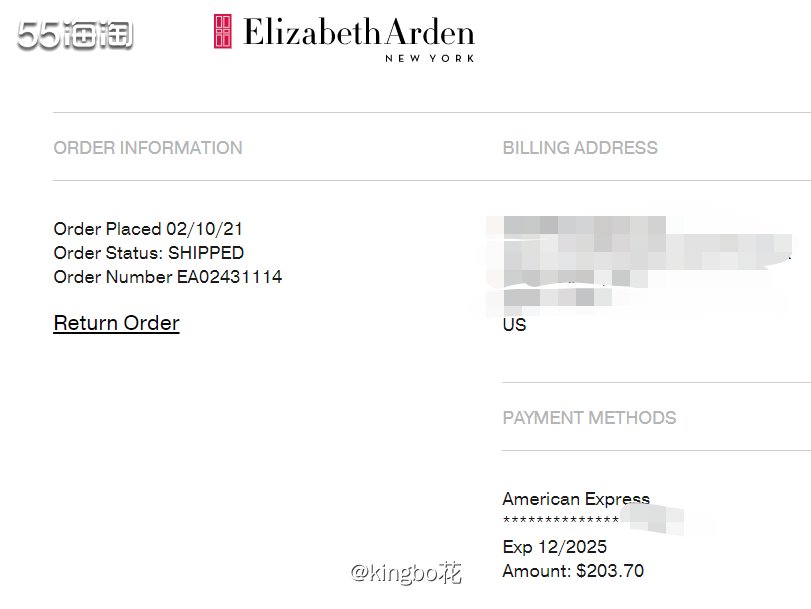This screenshot has width=811, height=609.
Task: Click the @kingbo花 watermark text
Action: 406,573
